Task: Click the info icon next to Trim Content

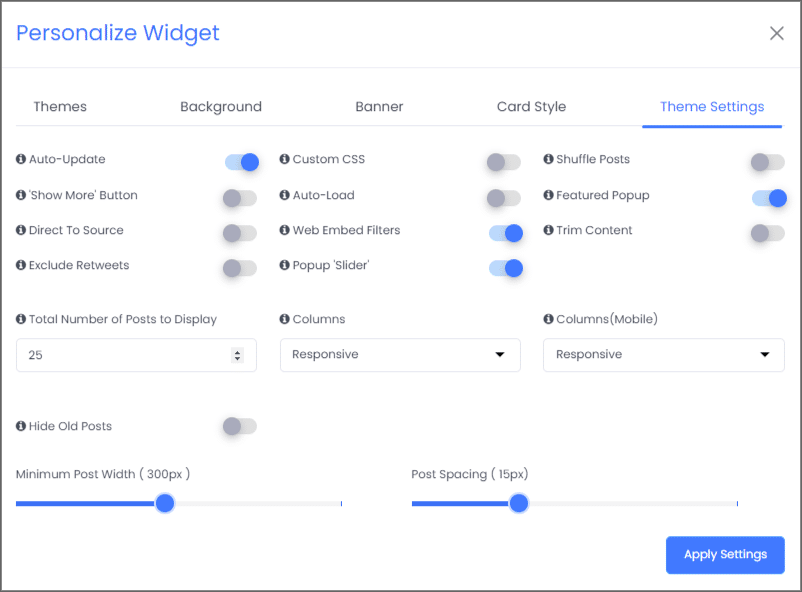Action: (x=548, y=230)
